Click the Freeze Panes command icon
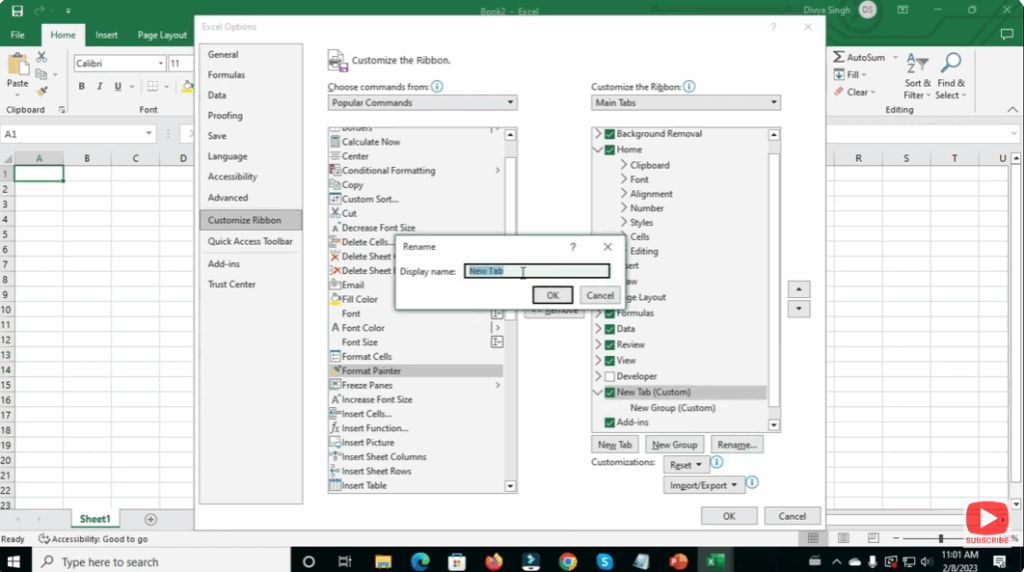Screen dimensions: 1024x572 click(x=335, y=385)
